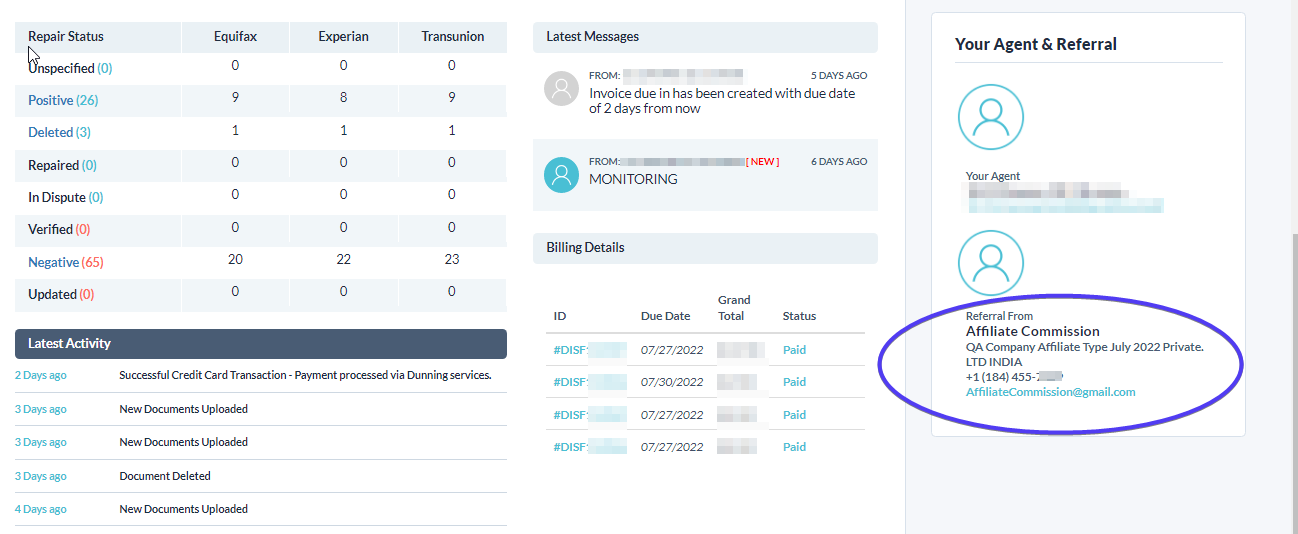This screenshot has width=1298, height=534.
Task: Click the Referral From profile avatar
Action: [x=990, y=263]
